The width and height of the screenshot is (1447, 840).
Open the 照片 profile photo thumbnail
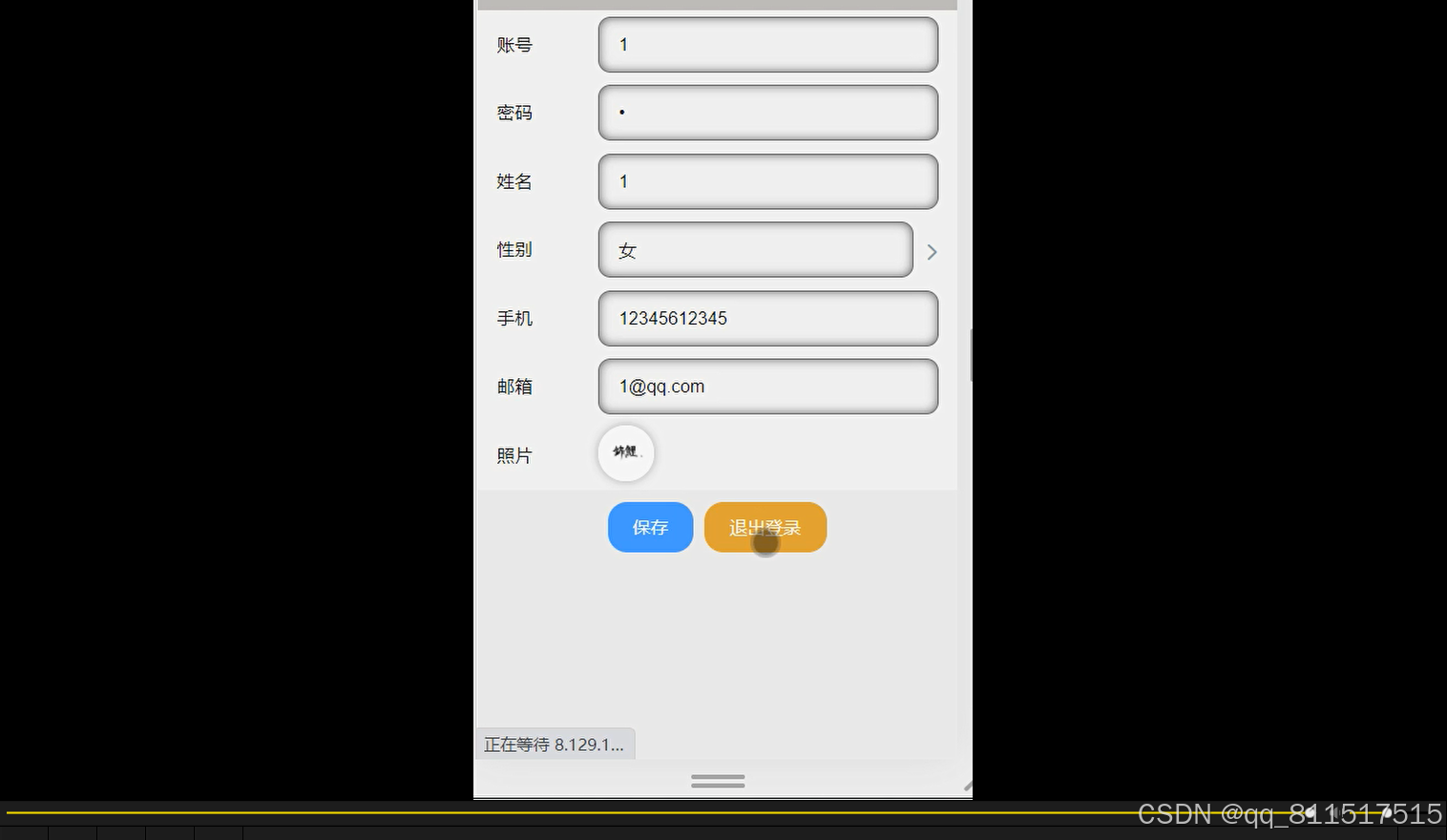pos(626,452)
